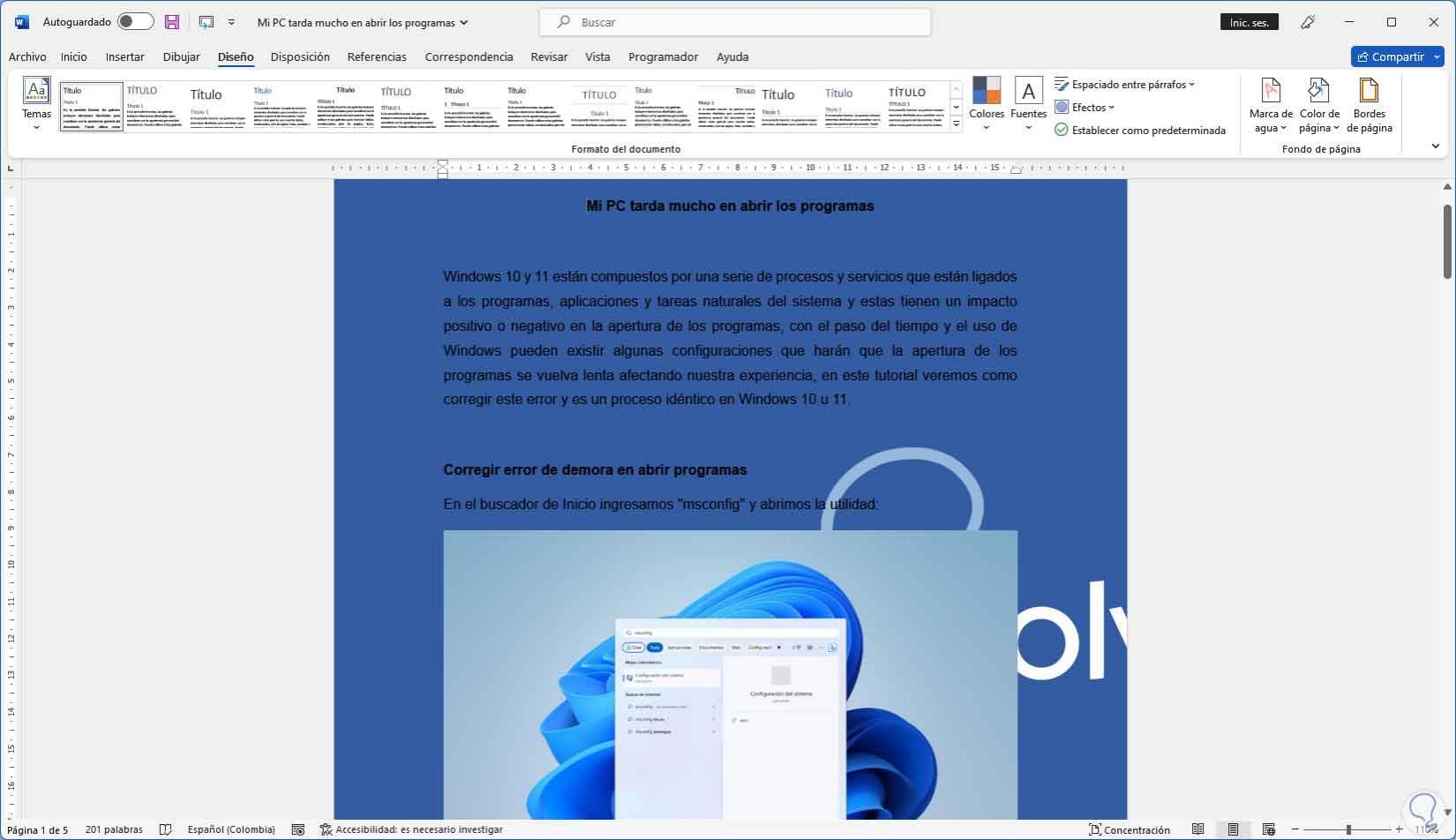Open the Programador tab

click(664, 56)
